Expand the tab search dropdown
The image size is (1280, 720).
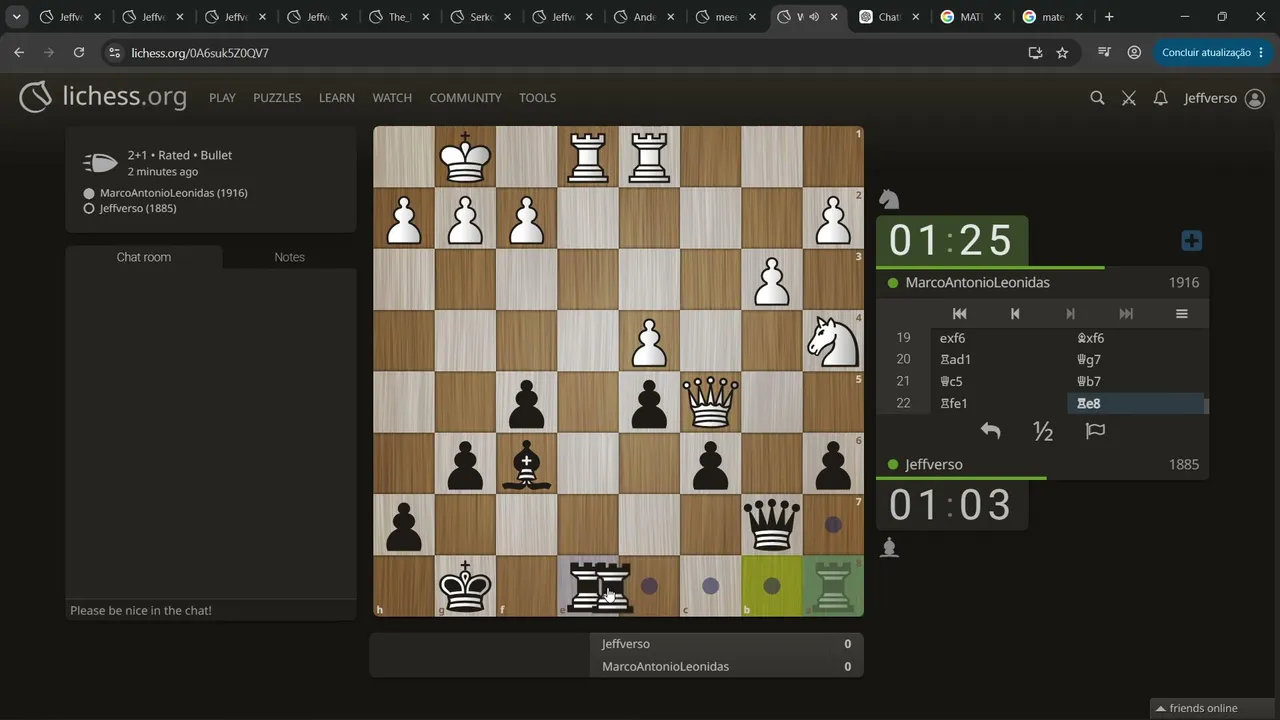point(17,17)
